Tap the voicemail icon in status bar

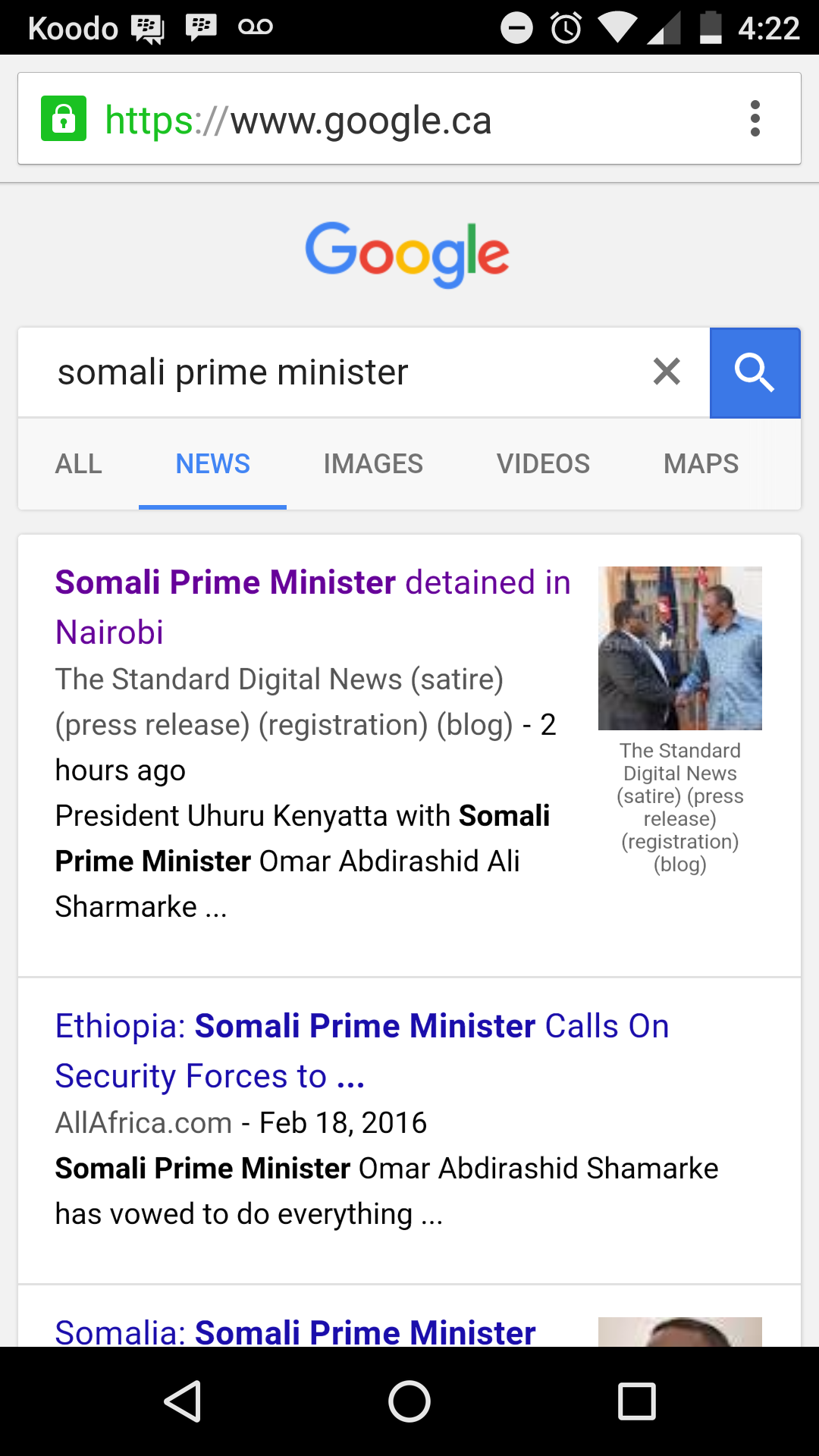click(x=256, y=27)
